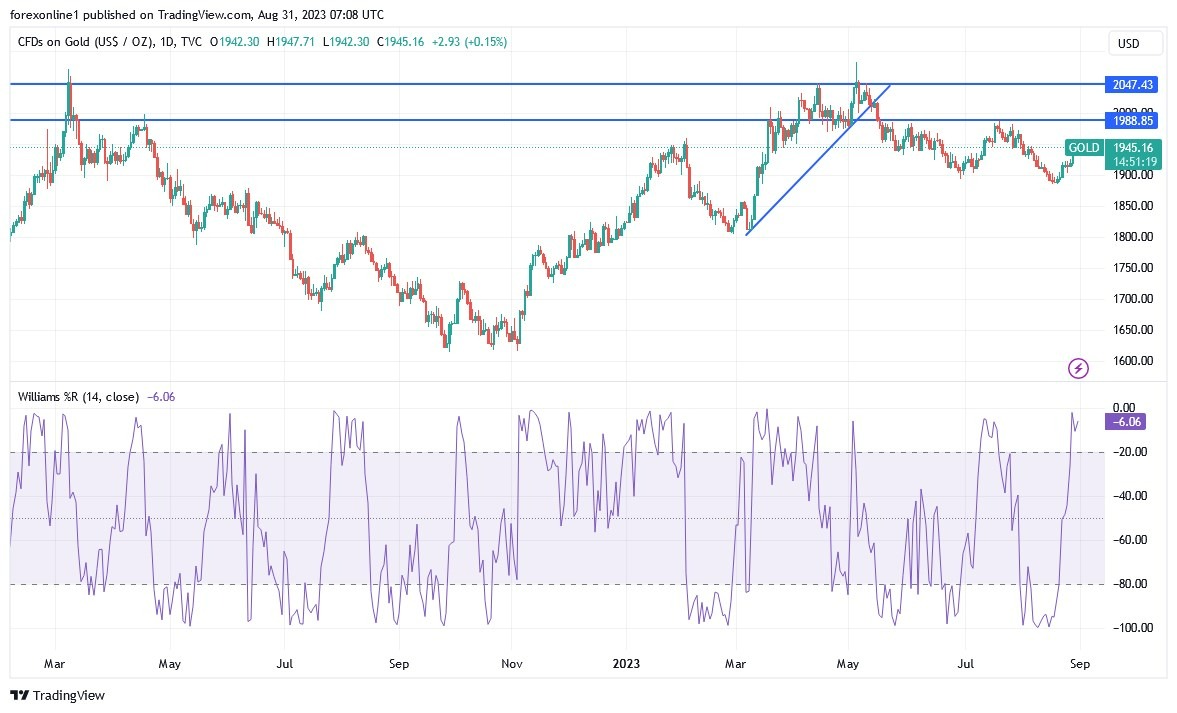Open the forexonline1 publisher link
This screenshot has height=713, width=1177.
[45, 15]
